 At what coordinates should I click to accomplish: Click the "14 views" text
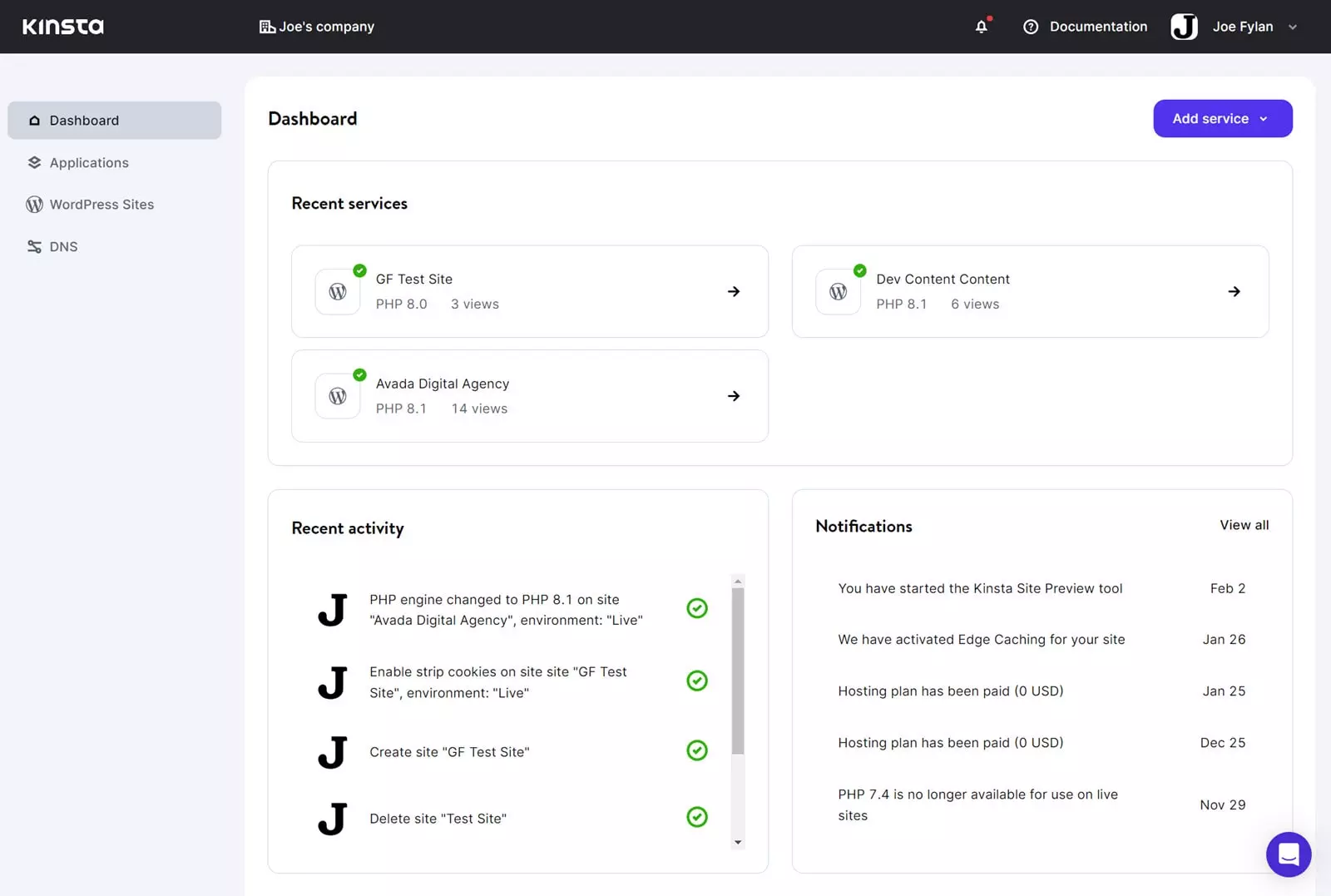pyautogui.click(x=479, y=408)
